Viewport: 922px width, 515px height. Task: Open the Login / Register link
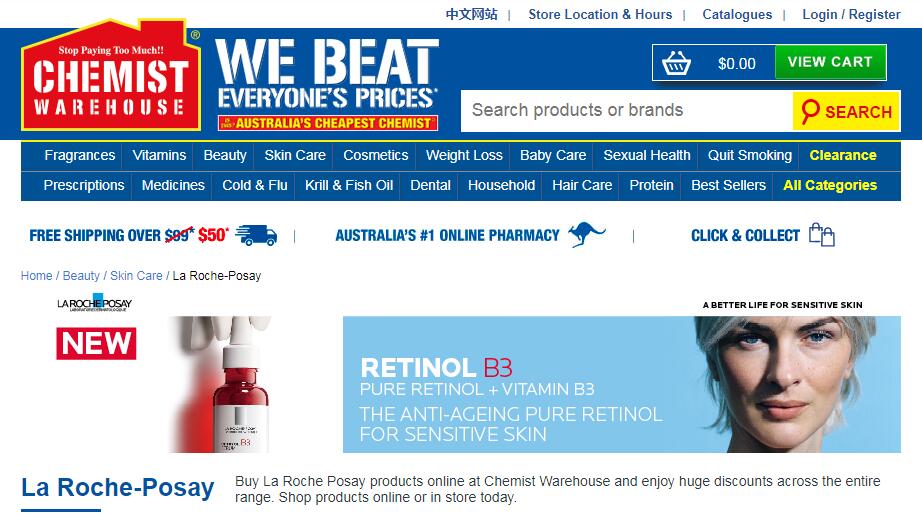point(851,14)
